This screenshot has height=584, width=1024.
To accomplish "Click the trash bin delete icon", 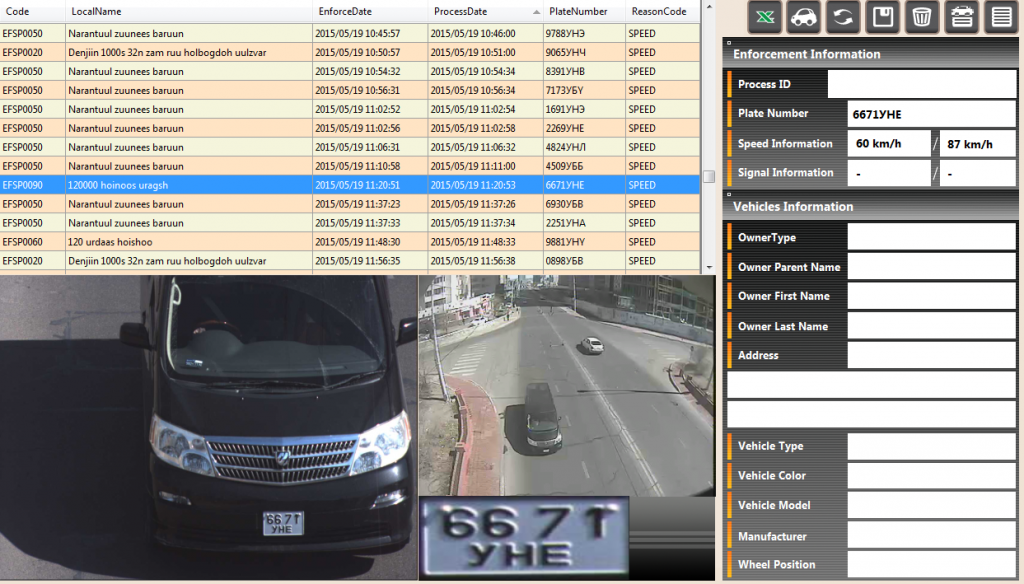I will [922, 17].
